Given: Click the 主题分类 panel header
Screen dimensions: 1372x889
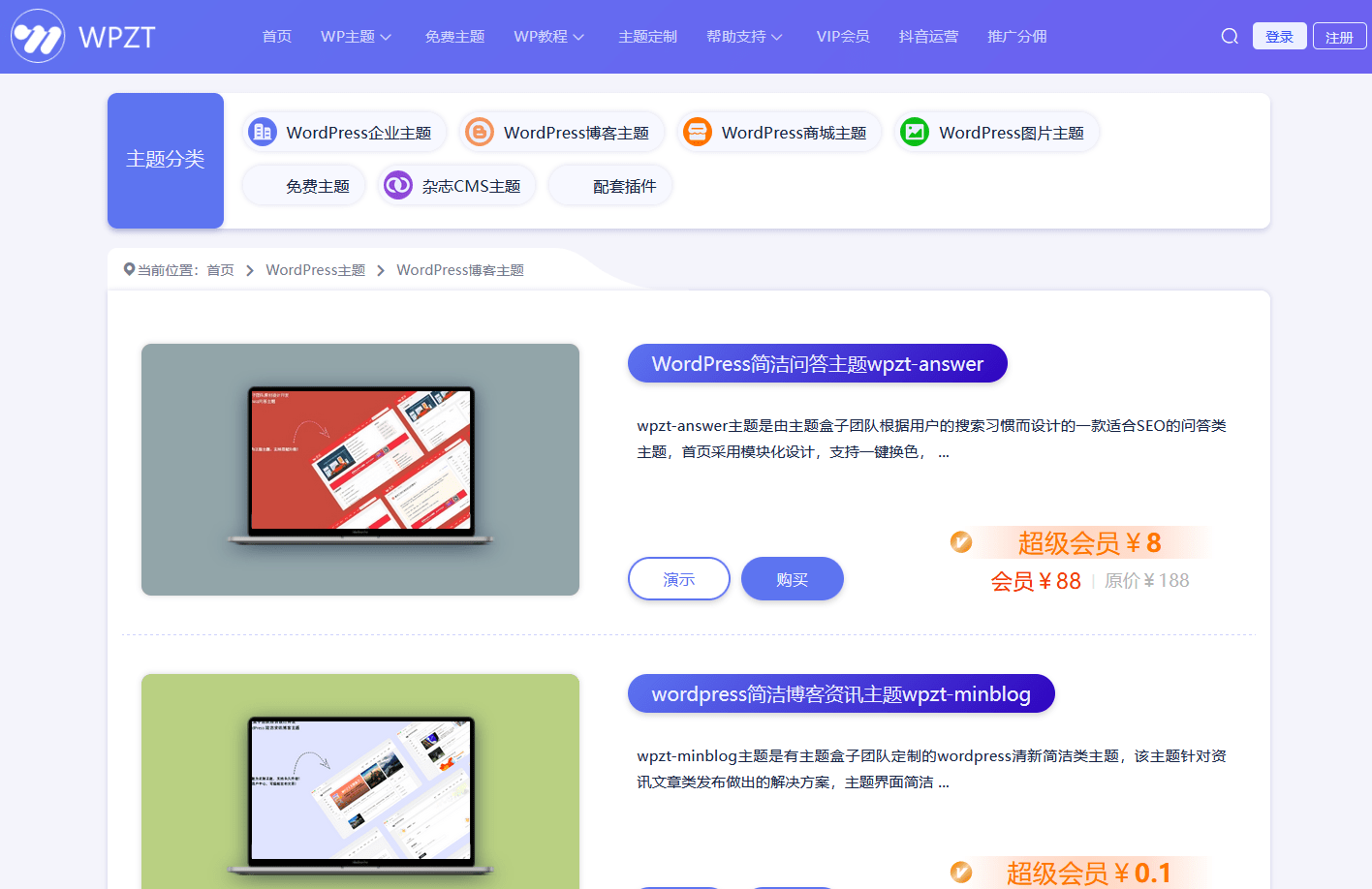Looking at the screenshot, I should (x=166, y=161).
